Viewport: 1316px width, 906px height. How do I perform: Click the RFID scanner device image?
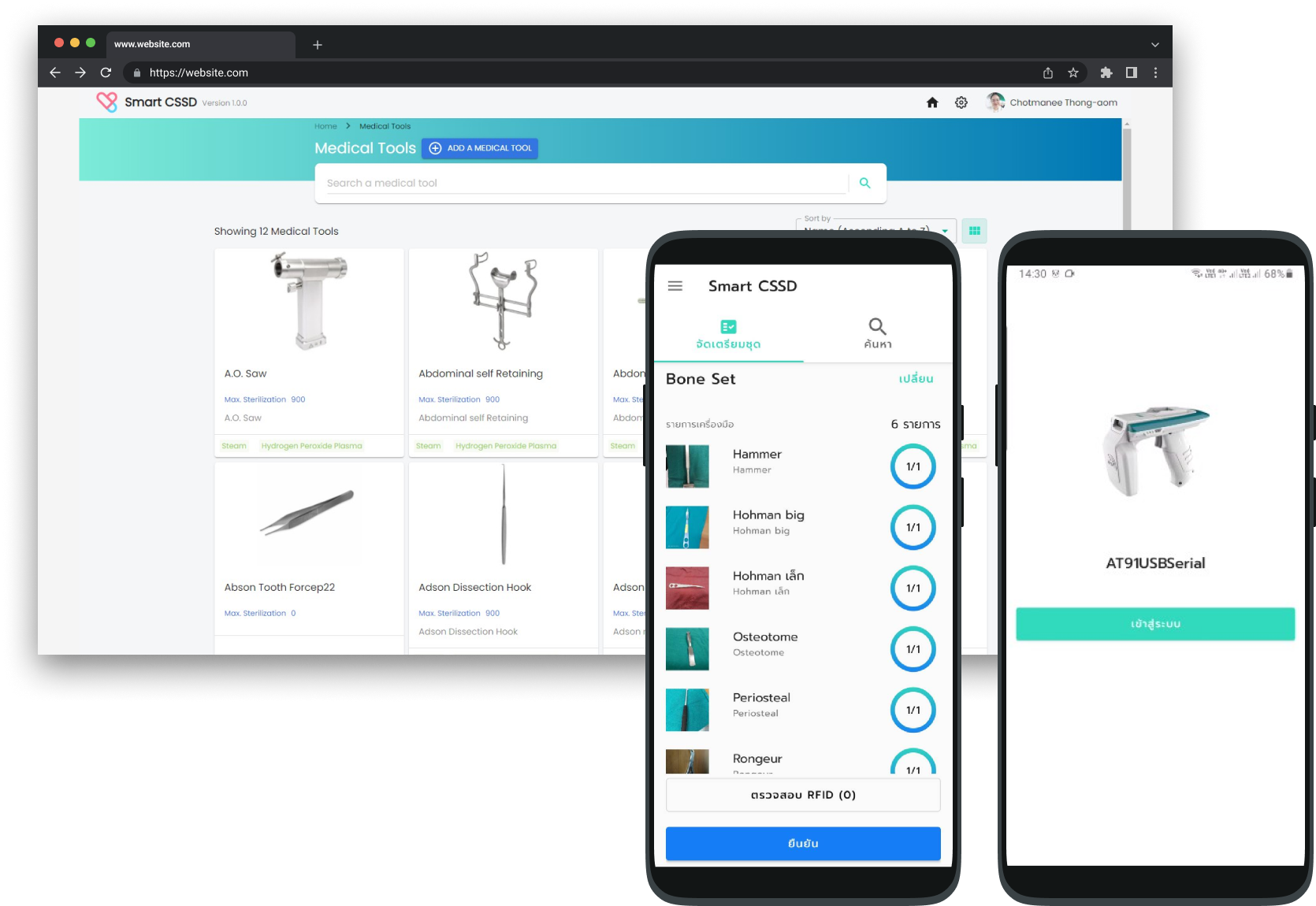(x=1155, y=452)
